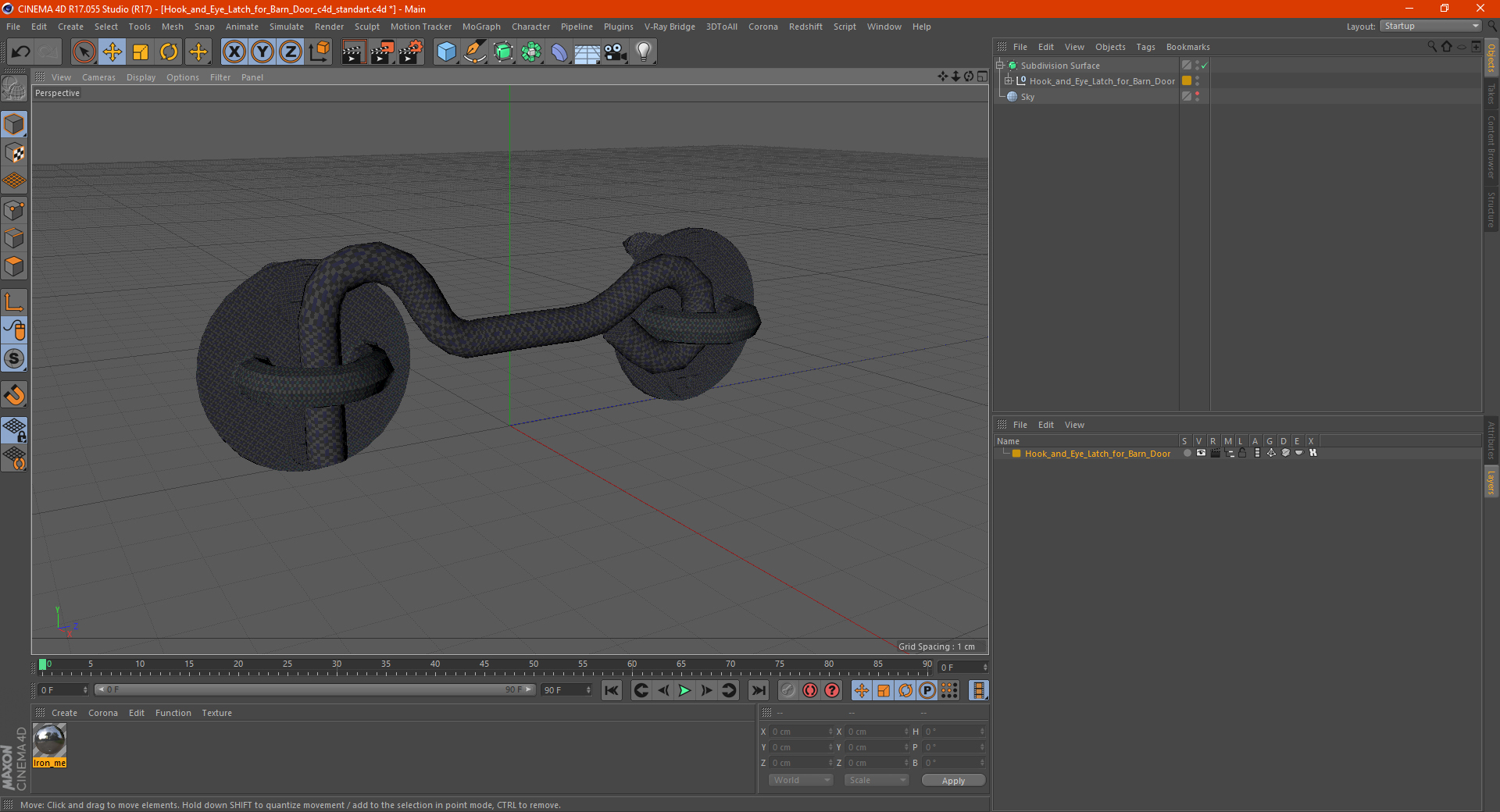Switch to Texture mode icon
This screenshot has height=812, width=1500.
click(x=14, y=153)
